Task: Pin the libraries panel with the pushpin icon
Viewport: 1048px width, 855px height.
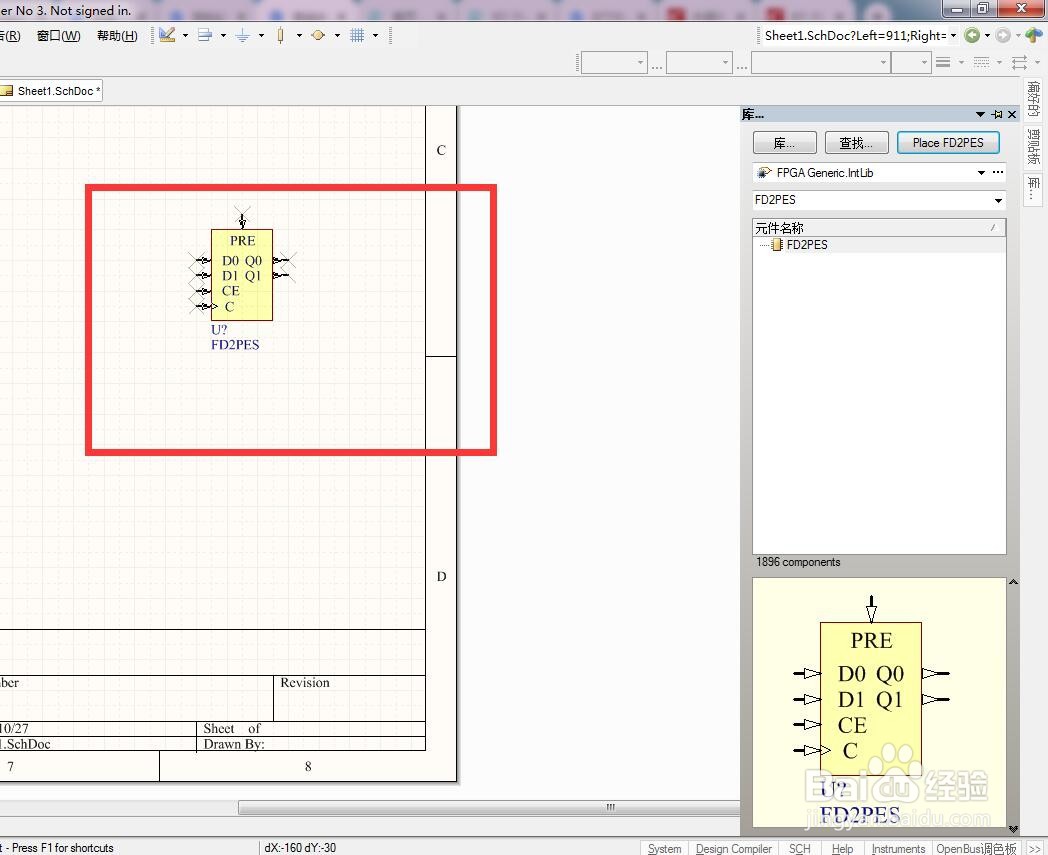Action: pyautogui.click(x=997, y=114)
